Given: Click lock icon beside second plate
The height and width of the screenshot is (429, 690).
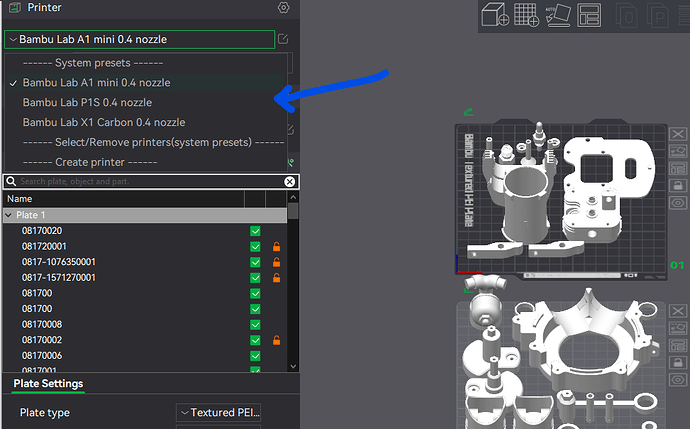Looking at the screenshot, I should click(678, 363).
